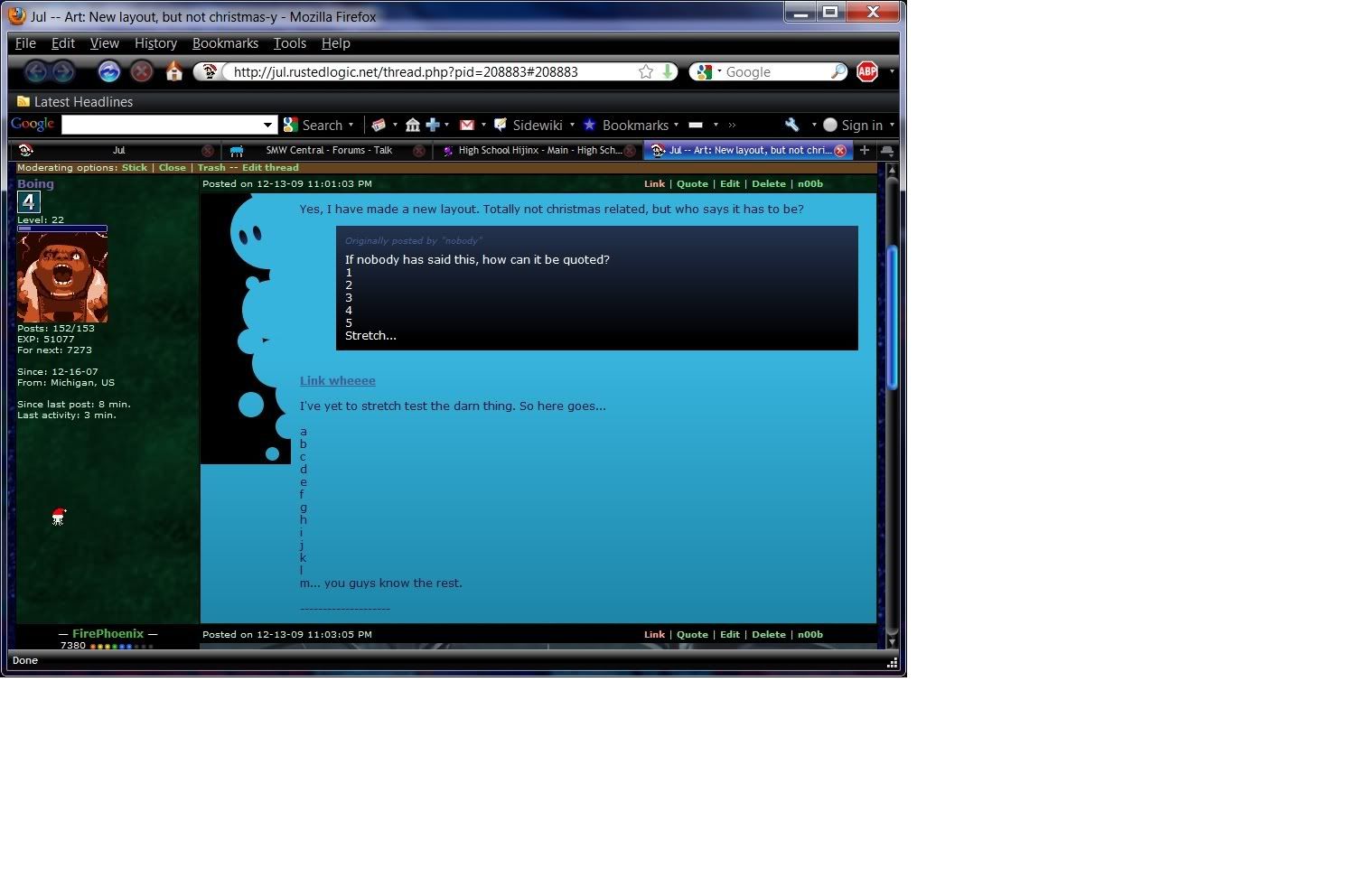Image resolution: width=1357 pixels, height=896 pixels.
Task: Bookmark this page with the star icon
Action: 646,71
